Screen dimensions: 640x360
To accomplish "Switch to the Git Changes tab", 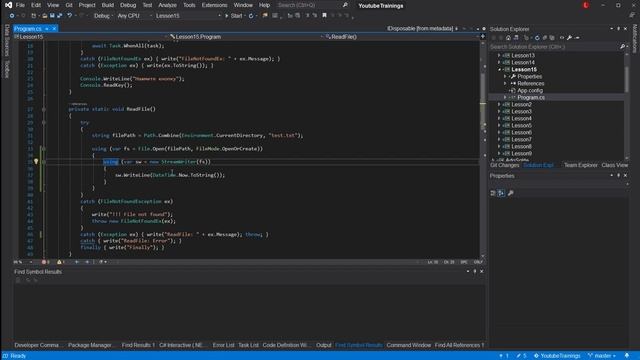I will coord(504,165).
